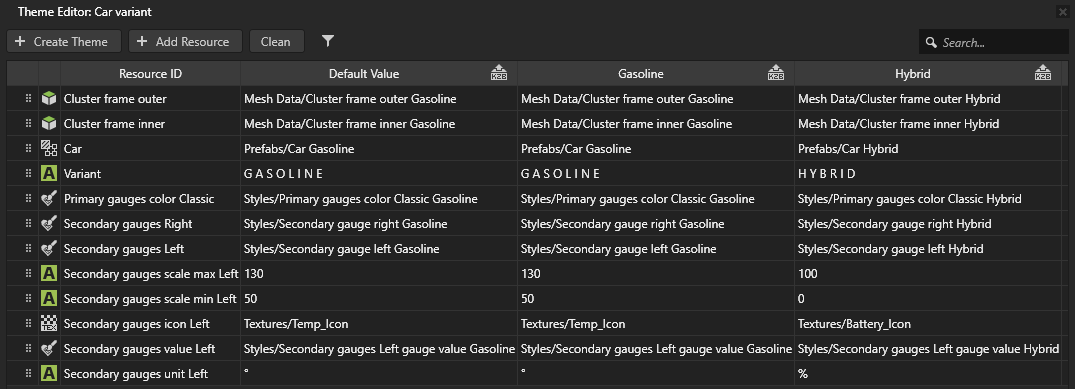Click Hybrid scale max value 100

tap(808, 274)
